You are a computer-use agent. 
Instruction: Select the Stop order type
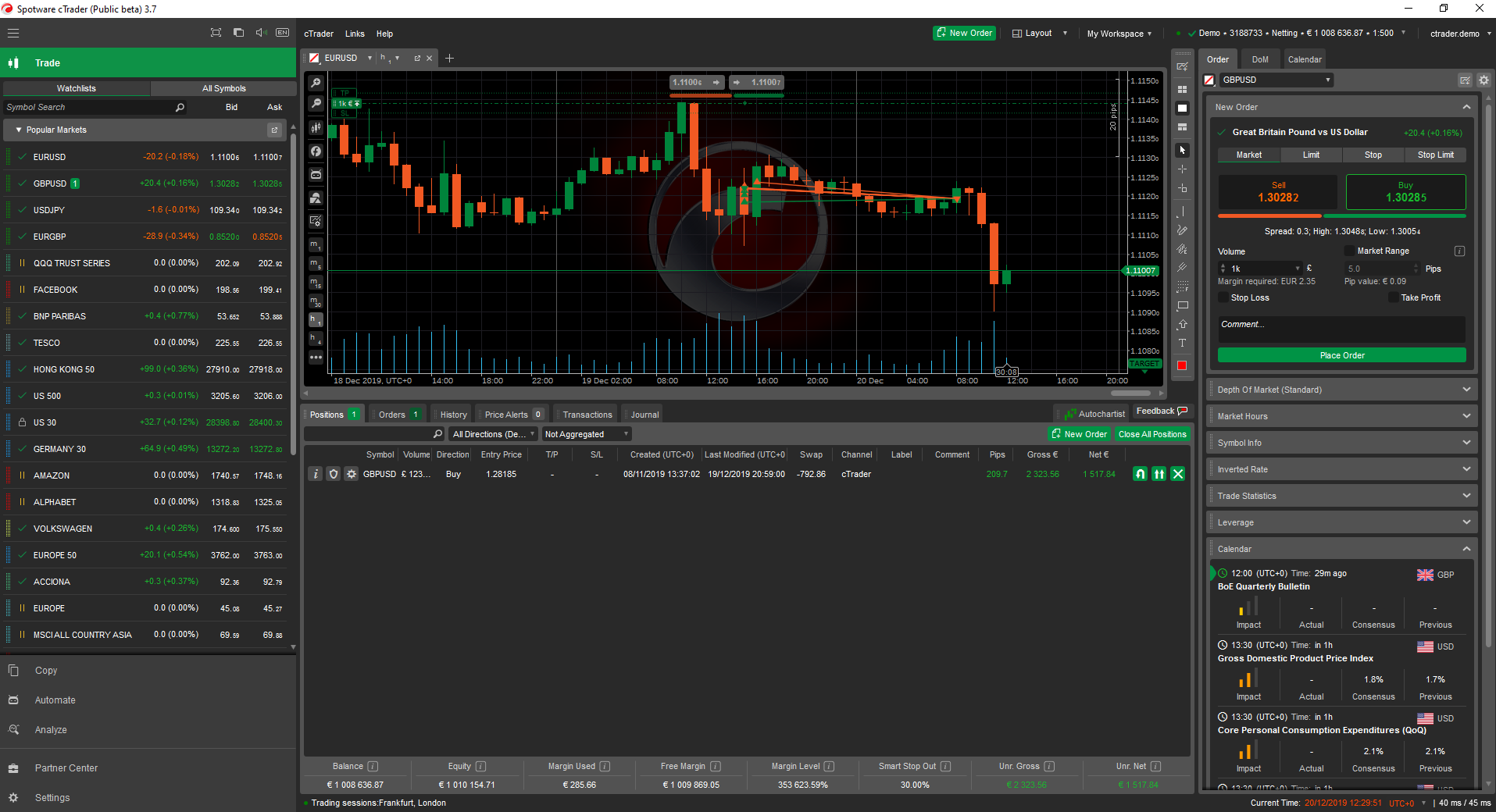(x=1373, y=155)
